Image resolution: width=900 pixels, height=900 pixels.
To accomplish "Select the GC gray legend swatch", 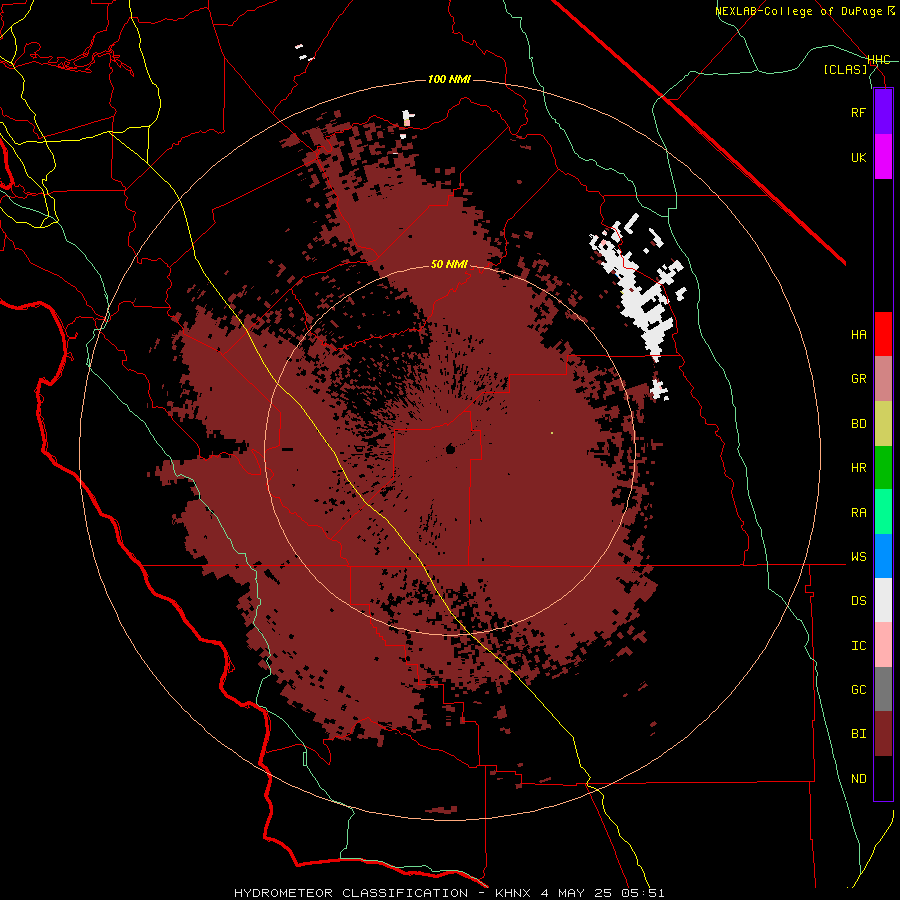I will point(883,689).
